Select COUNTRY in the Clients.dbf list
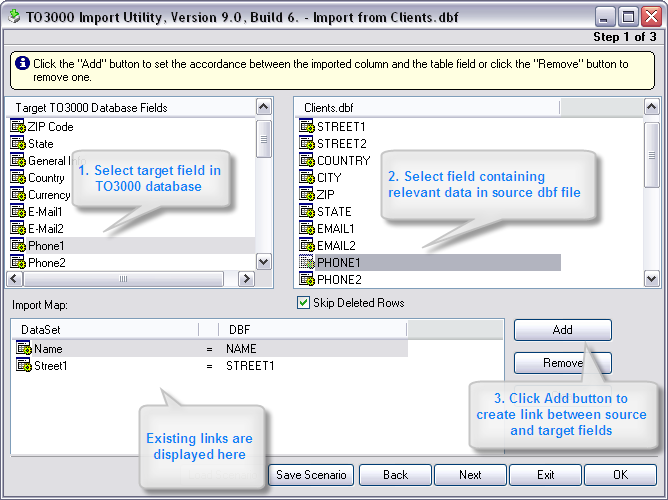 (343, 161)
